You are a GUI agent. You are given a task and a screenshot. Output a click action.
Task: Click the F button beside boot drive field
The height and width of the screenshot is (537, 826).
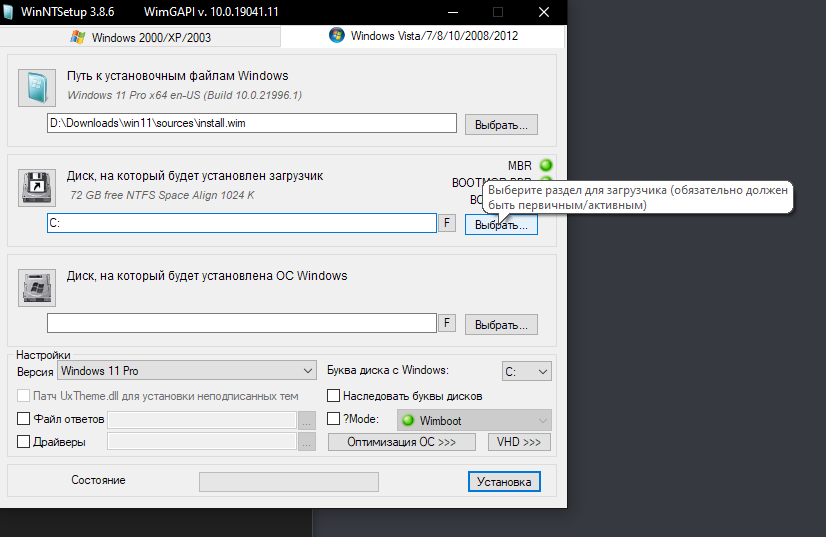click(x=447, y=223)
